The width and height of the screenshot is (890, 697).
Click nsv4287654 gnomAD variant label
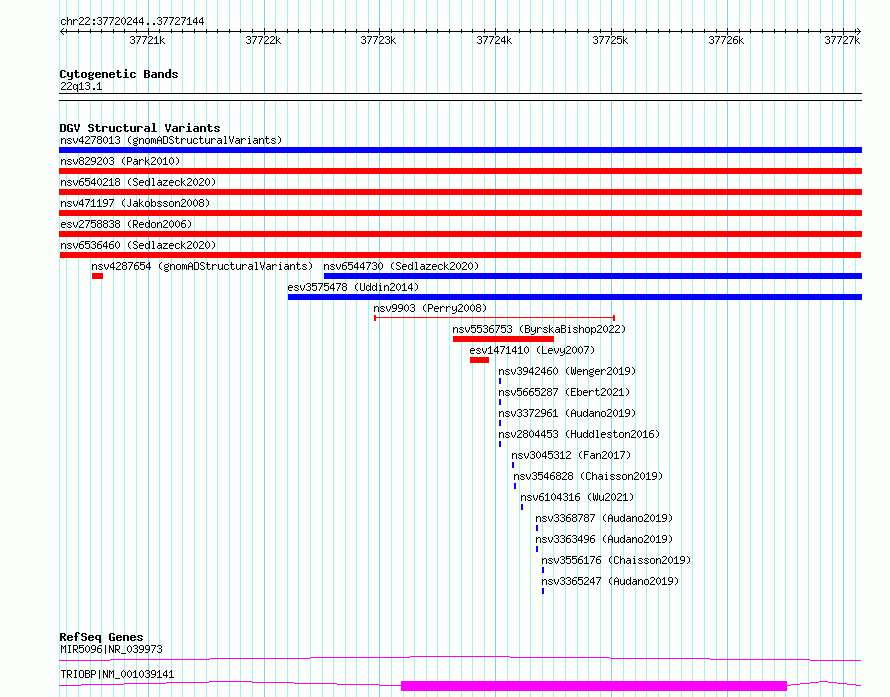202,266
